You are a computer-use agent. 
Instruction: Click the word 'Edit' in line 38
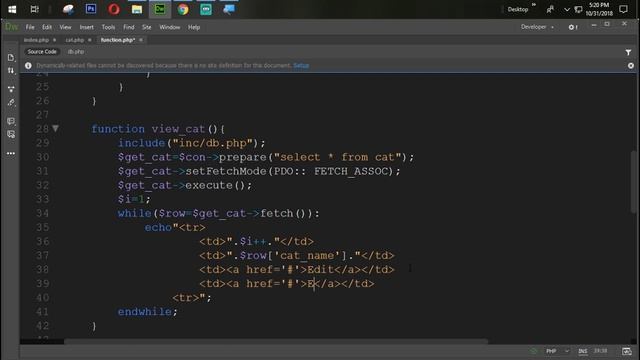[x=320, y=269]
